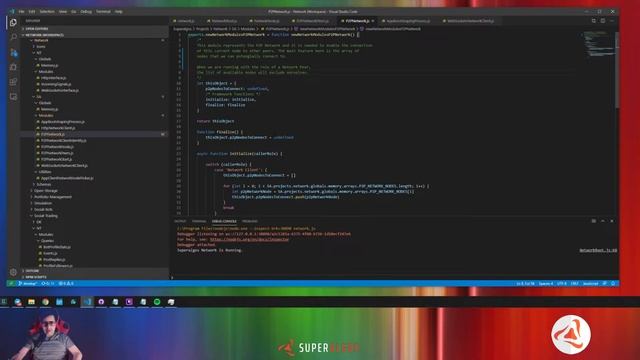Click the split editor icon

602,21
